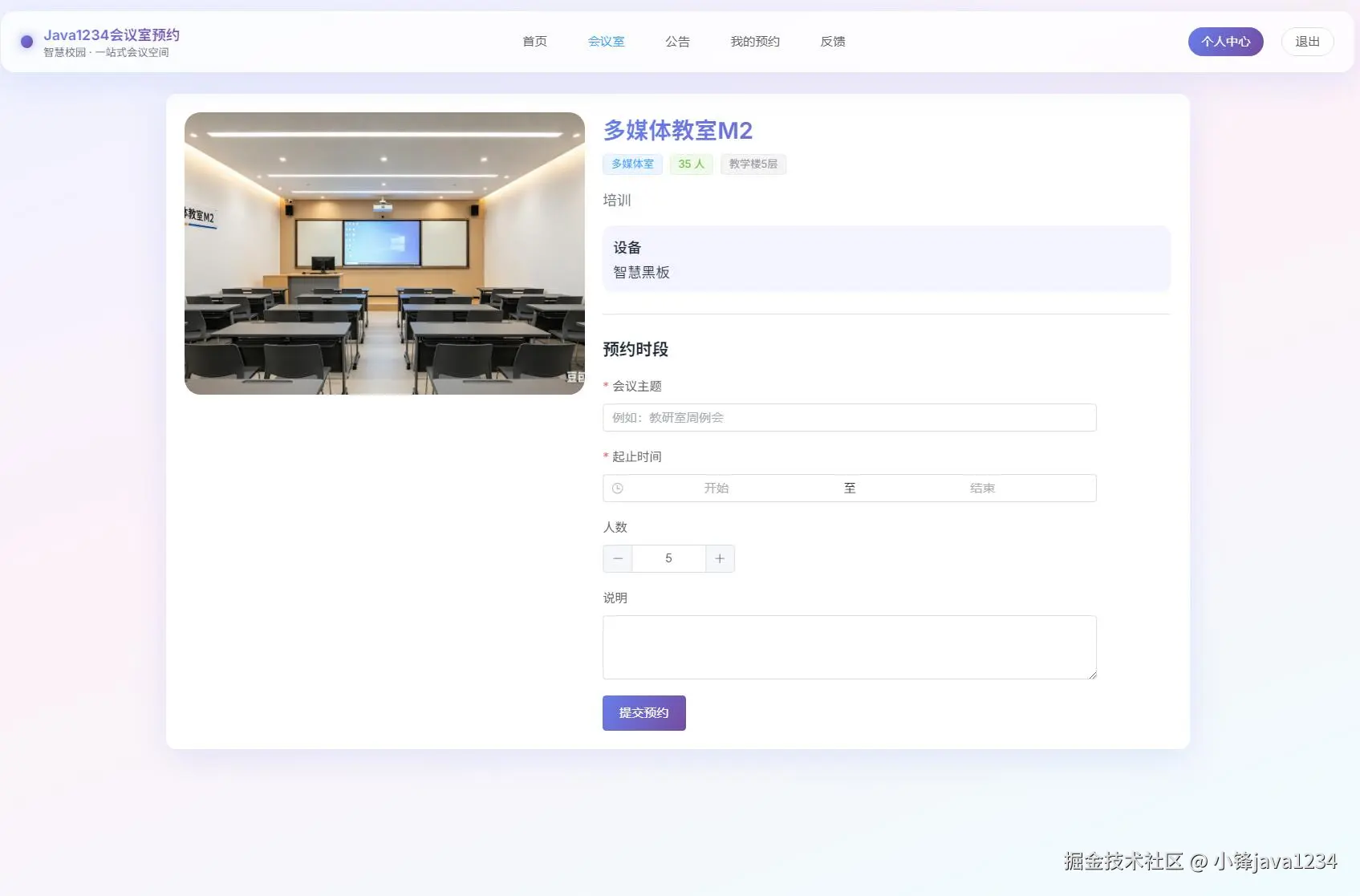1360x896 pixels.
Task: Click the 多媒体教室M2 heading
Action: point(678,131)
